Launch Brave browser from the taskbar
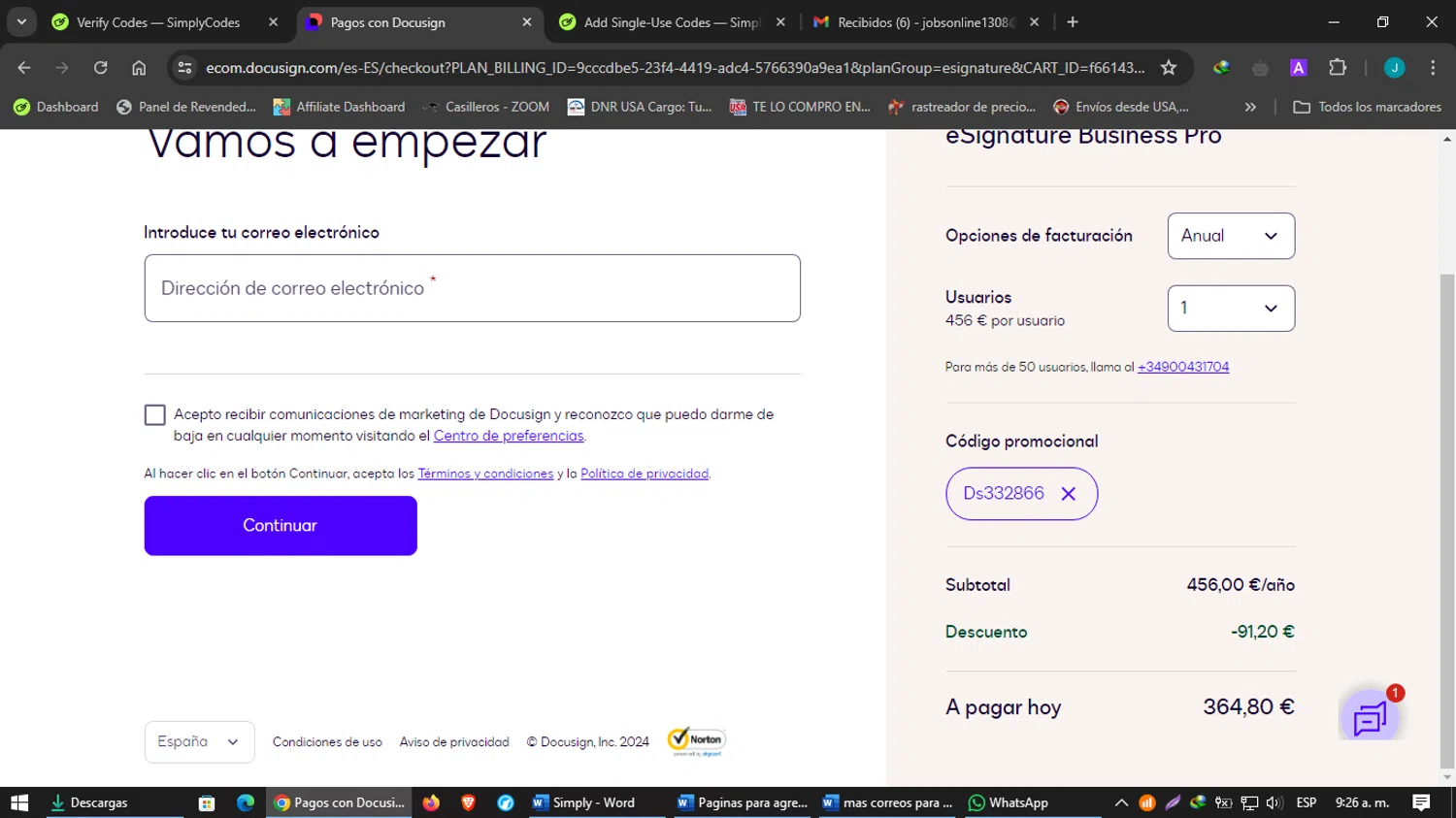 (468, 802)
